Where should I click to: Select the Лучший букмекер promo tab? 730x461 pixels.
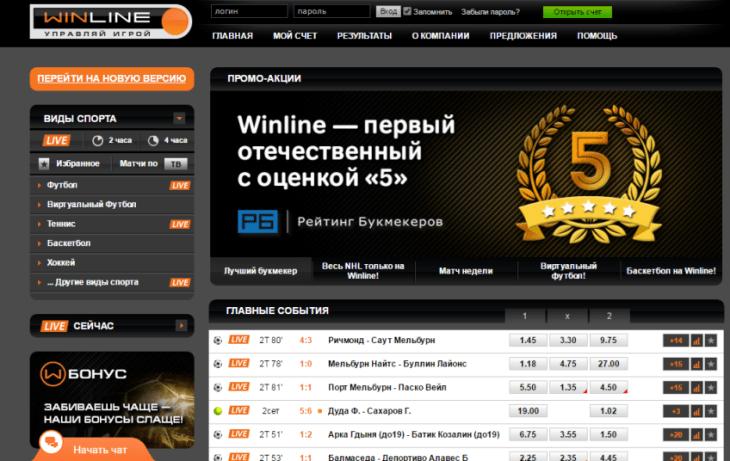(x=260, y=271)
